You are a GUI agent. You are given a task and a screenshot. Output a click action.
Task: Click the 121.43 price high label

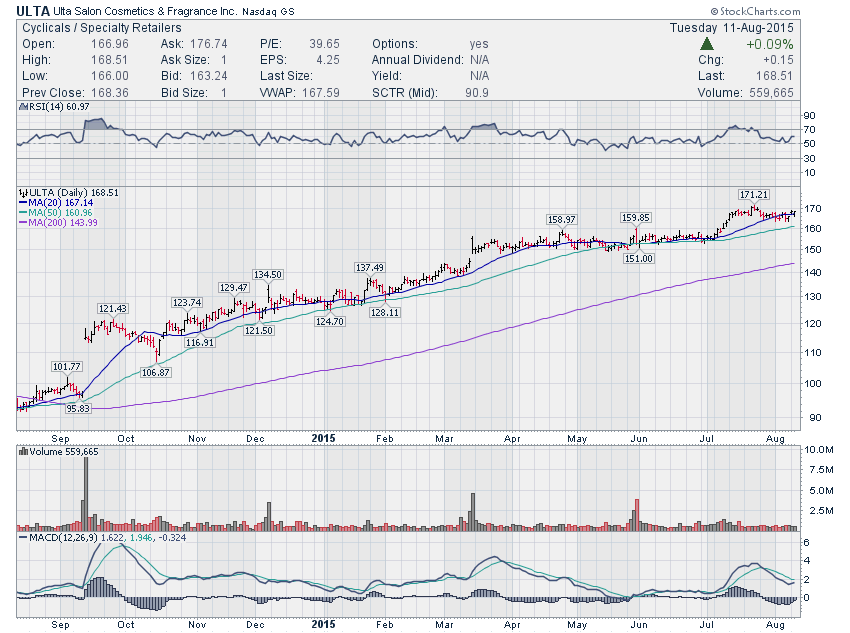click(x=112, y=308)
